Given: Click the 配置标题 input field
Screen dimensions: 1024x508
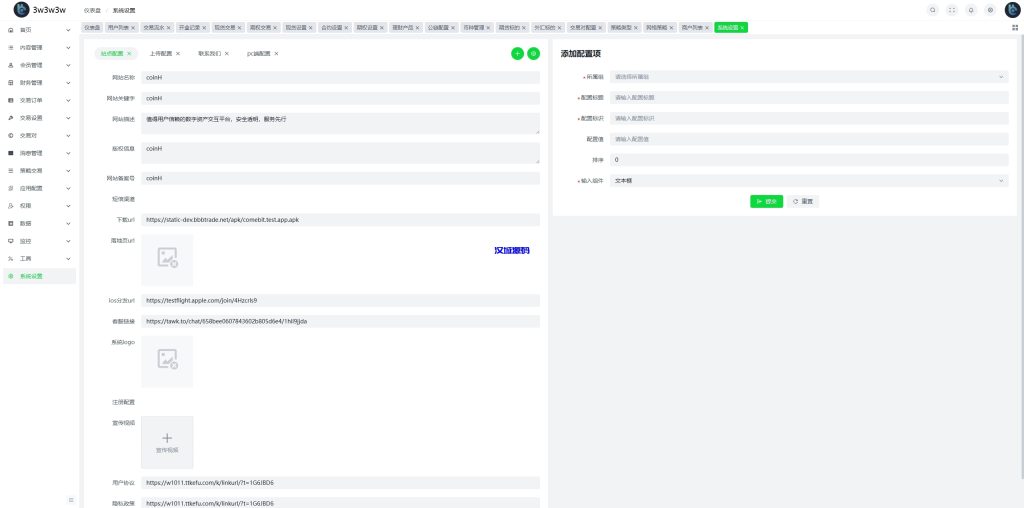Looking at the screenshot, I should [808, 97].
